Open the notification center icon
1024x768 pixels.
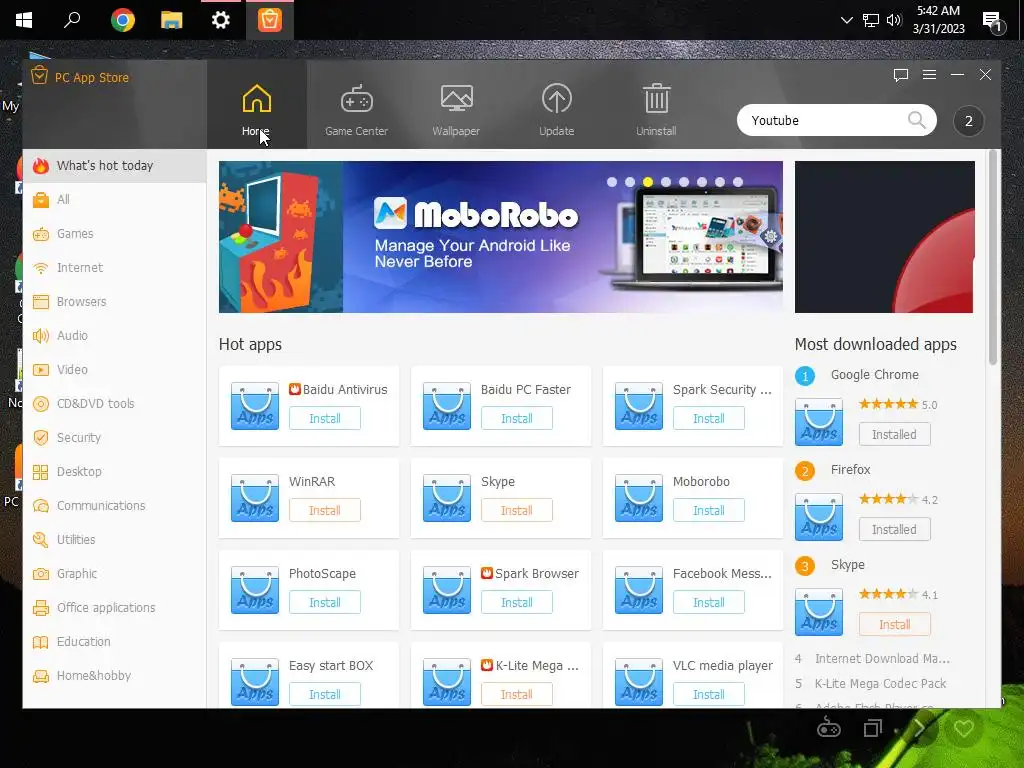[x=993, y=22]
